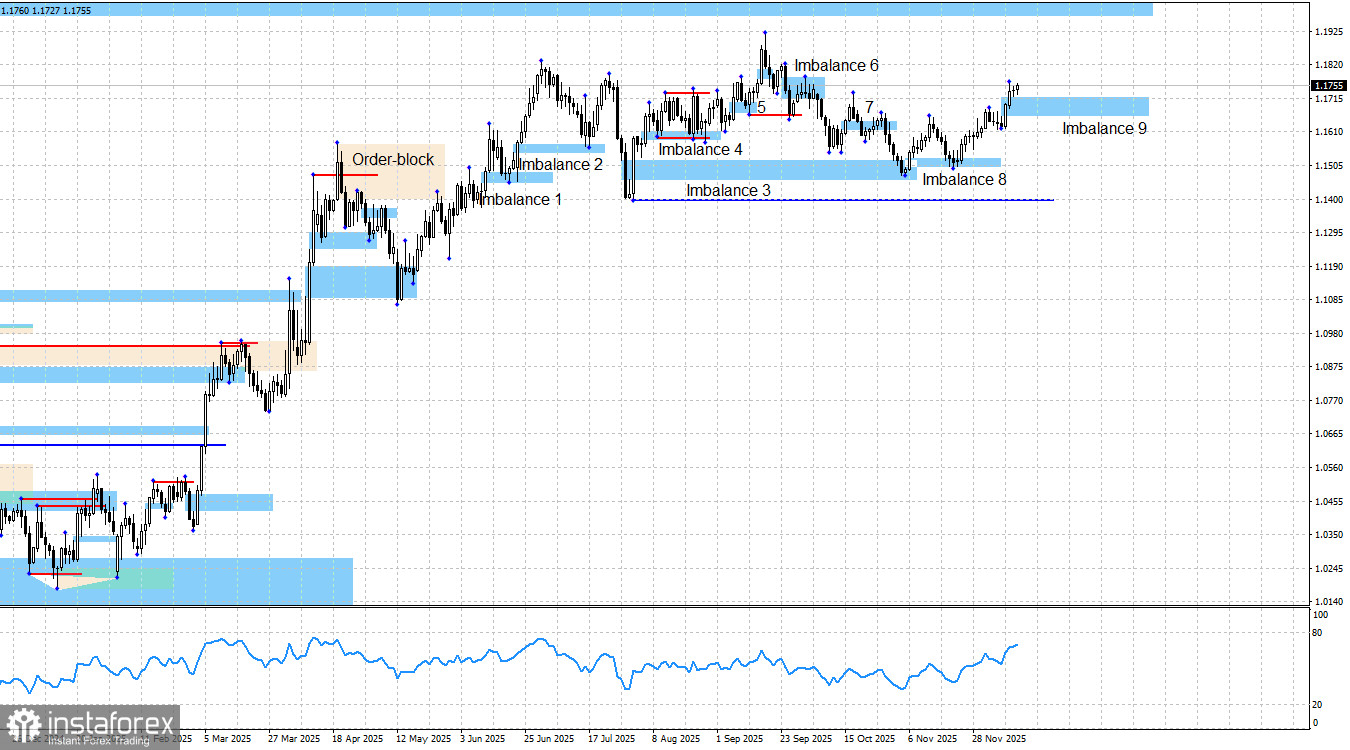Click the "Imbalance 1" label
Viewport: 1350px width, 750px height.
[520, 199]
